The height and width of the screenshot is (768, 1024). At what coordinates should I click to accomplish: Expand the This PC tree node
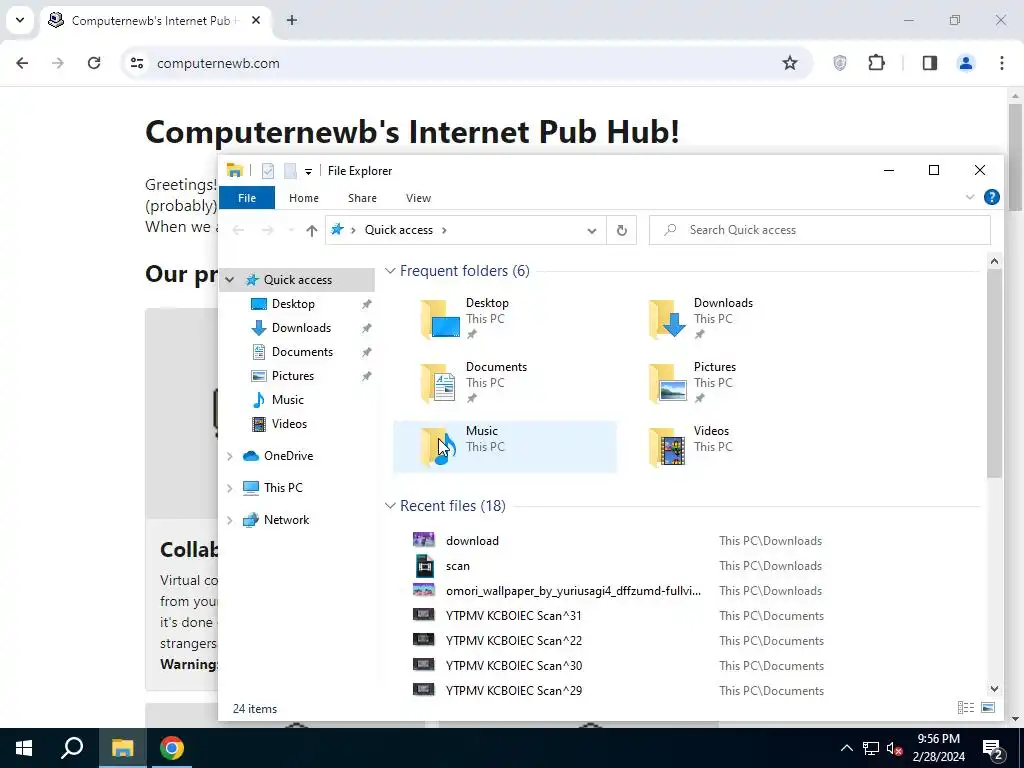click(x=230, y=488)
